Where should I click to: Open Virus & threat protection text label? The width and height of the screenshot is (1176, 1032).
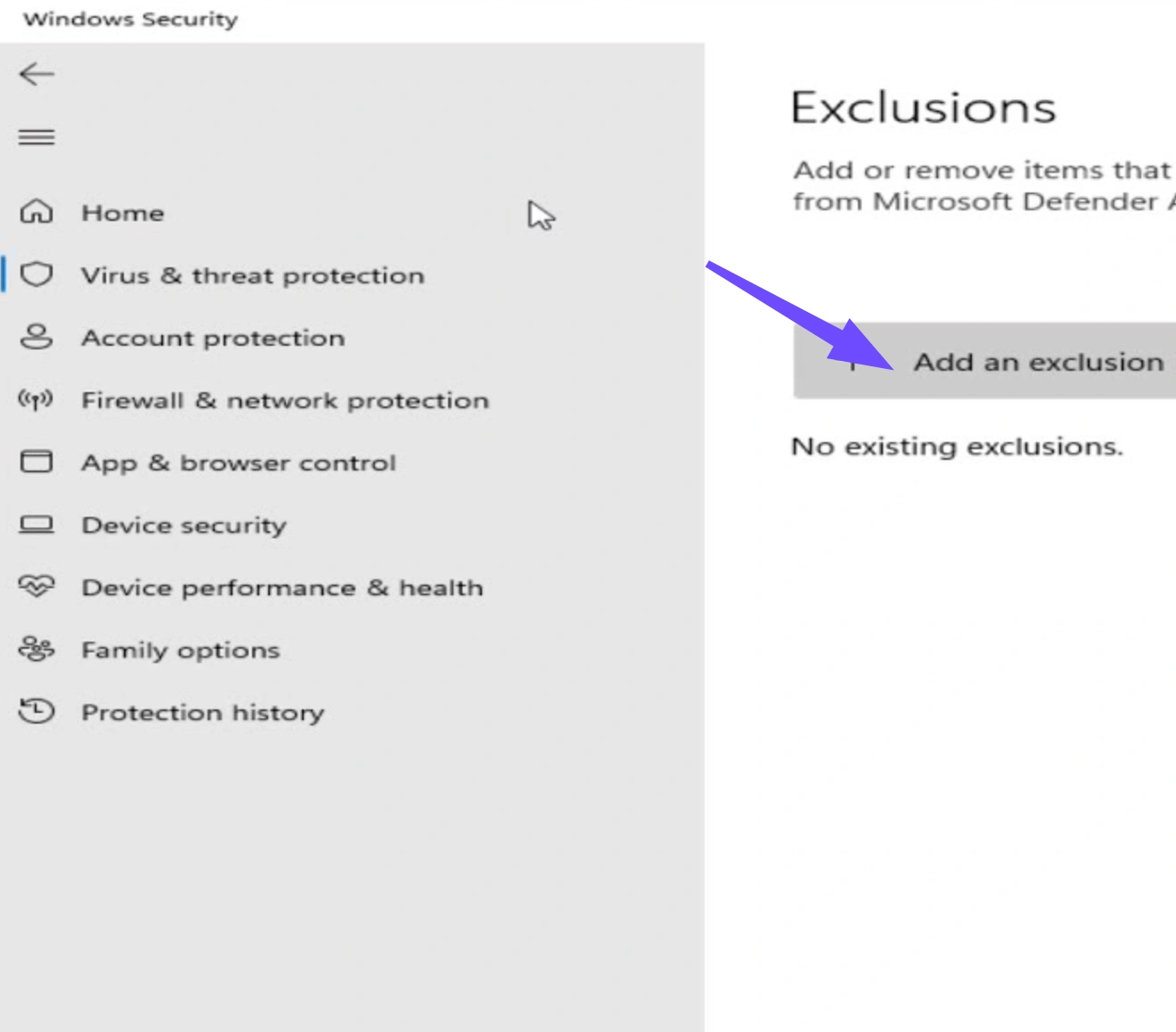click(252, 275)
